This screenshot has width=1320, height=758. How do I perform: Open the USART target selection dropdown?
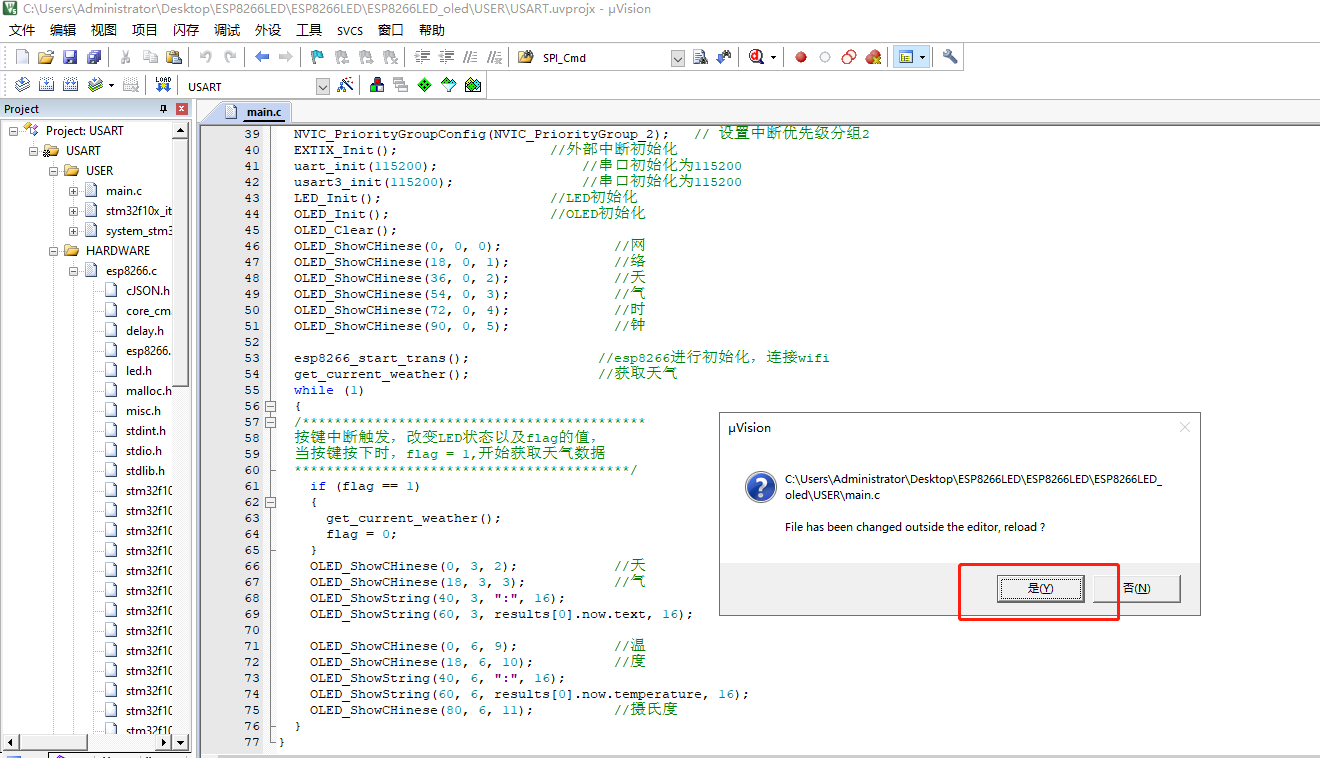pos(322,86)
